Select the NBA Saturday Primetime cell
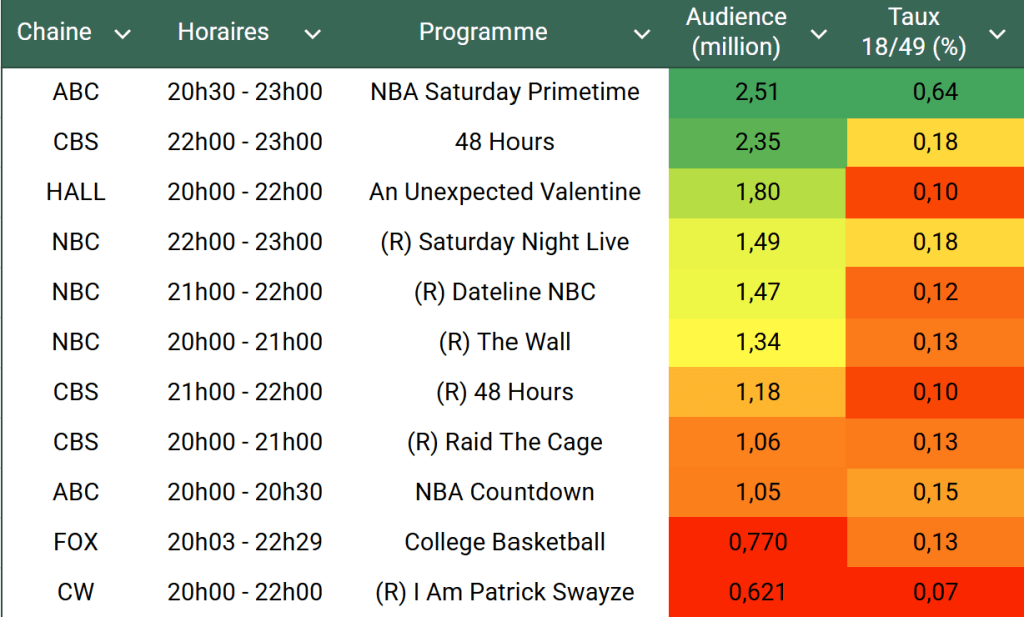Image resolution: width=1024 pixels, height=617 pixels. click(505, 92)
